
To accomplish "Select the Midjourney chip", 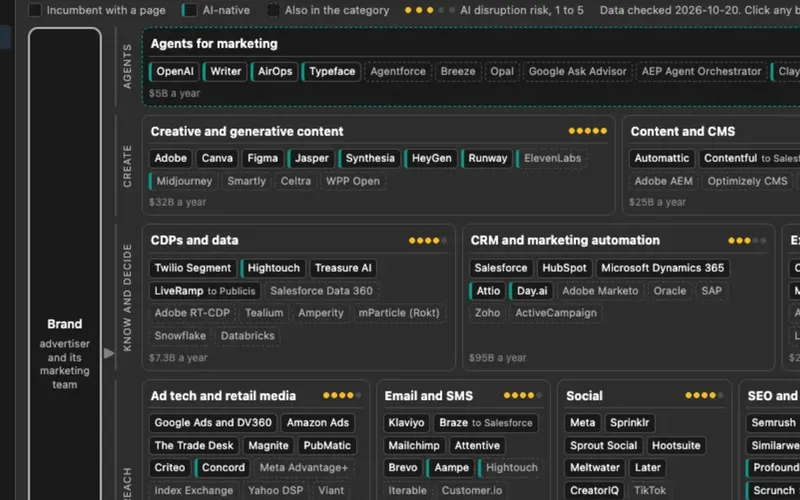I will pyautogui.click(x=184, y=181).
